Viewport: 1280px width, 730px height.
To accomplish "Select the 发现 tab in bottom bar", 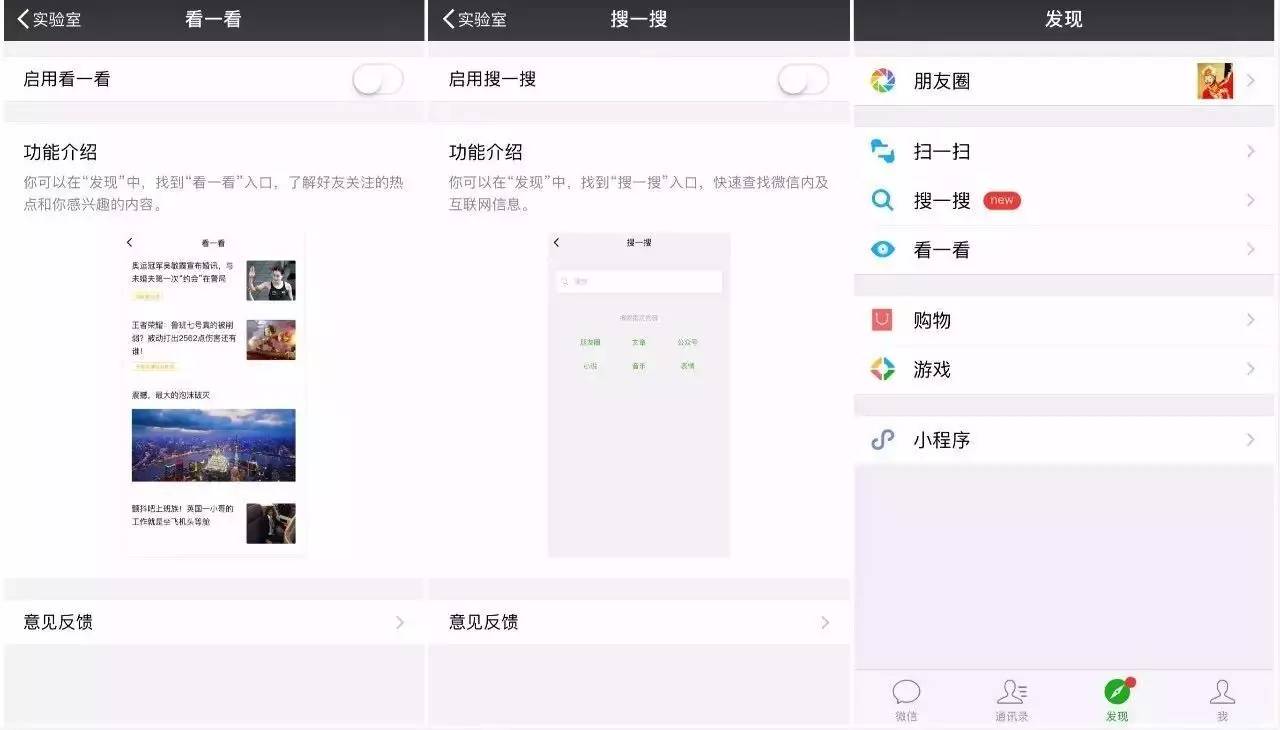I will click(x=1117, y=699).
